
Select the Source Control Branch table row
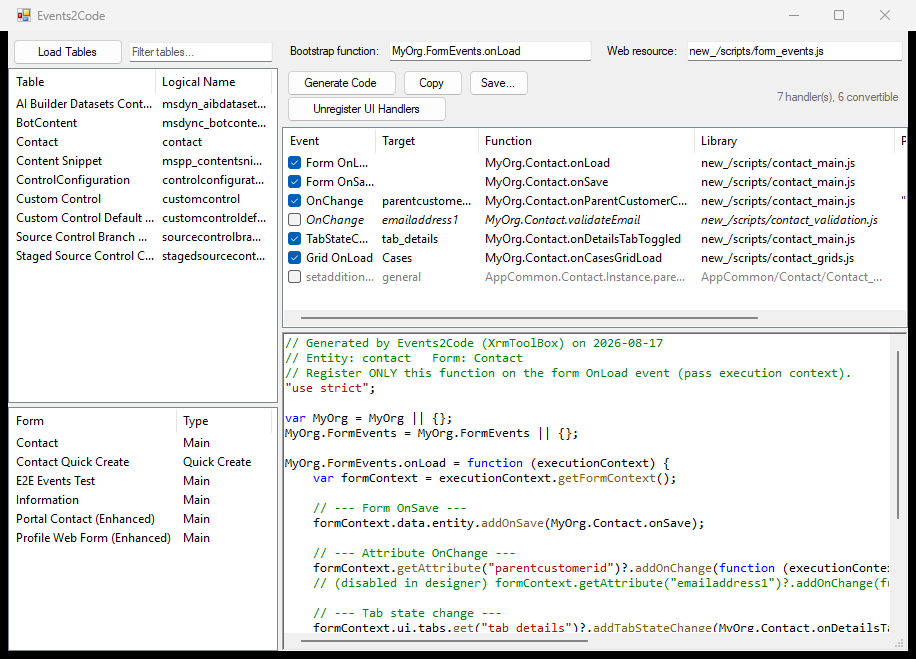pos(142,237)
